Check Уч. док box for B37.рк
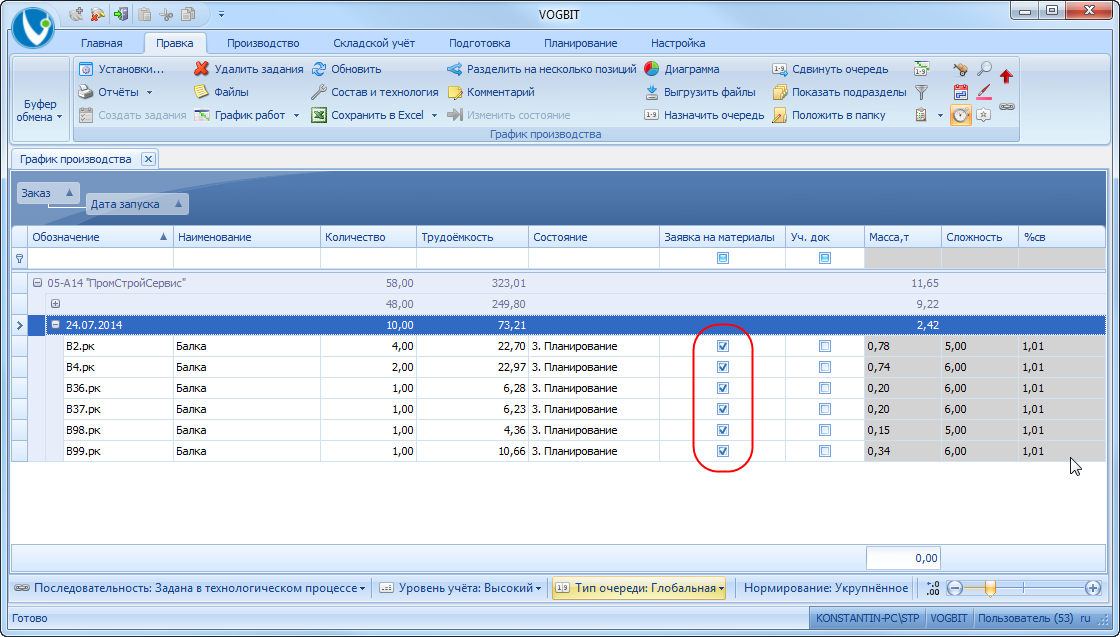1120x637 pixels. [x=825, y=409]
